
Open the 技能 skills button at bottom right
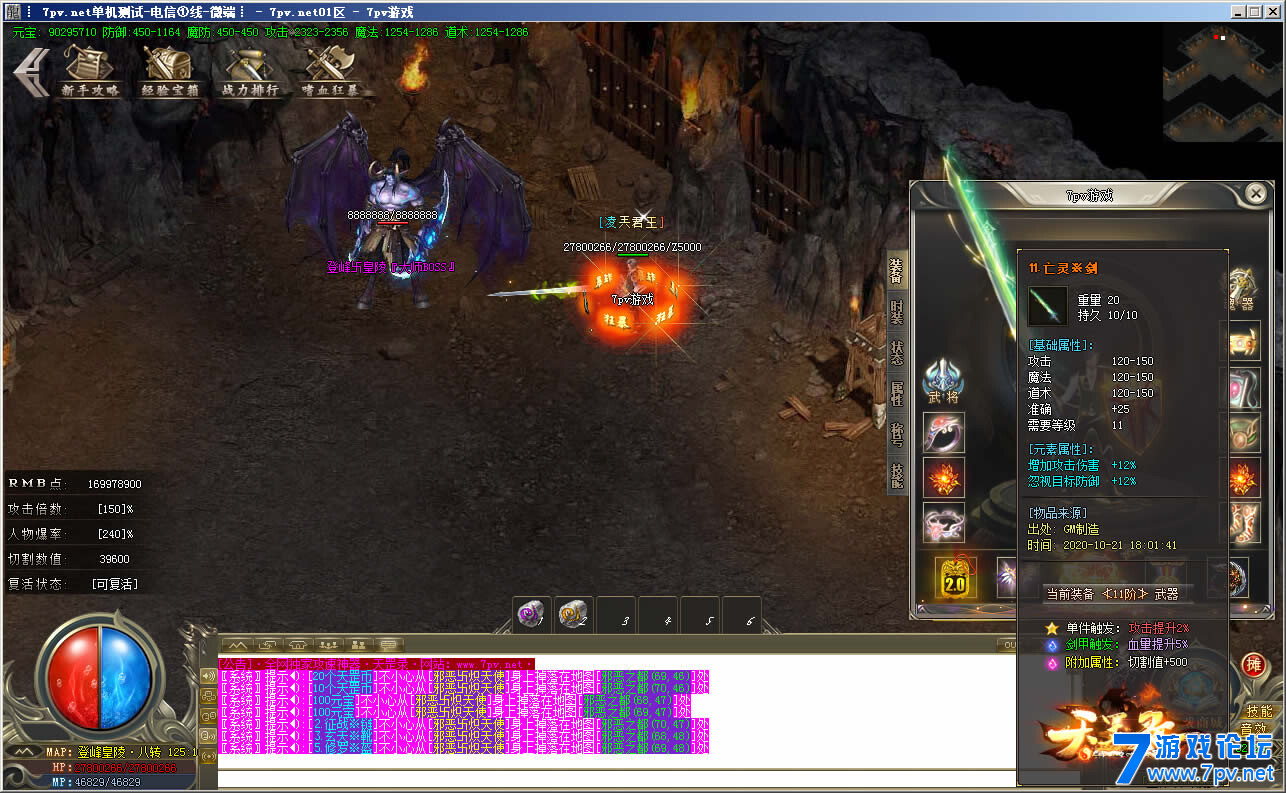pyautogui.click(x=1259, y=711)
